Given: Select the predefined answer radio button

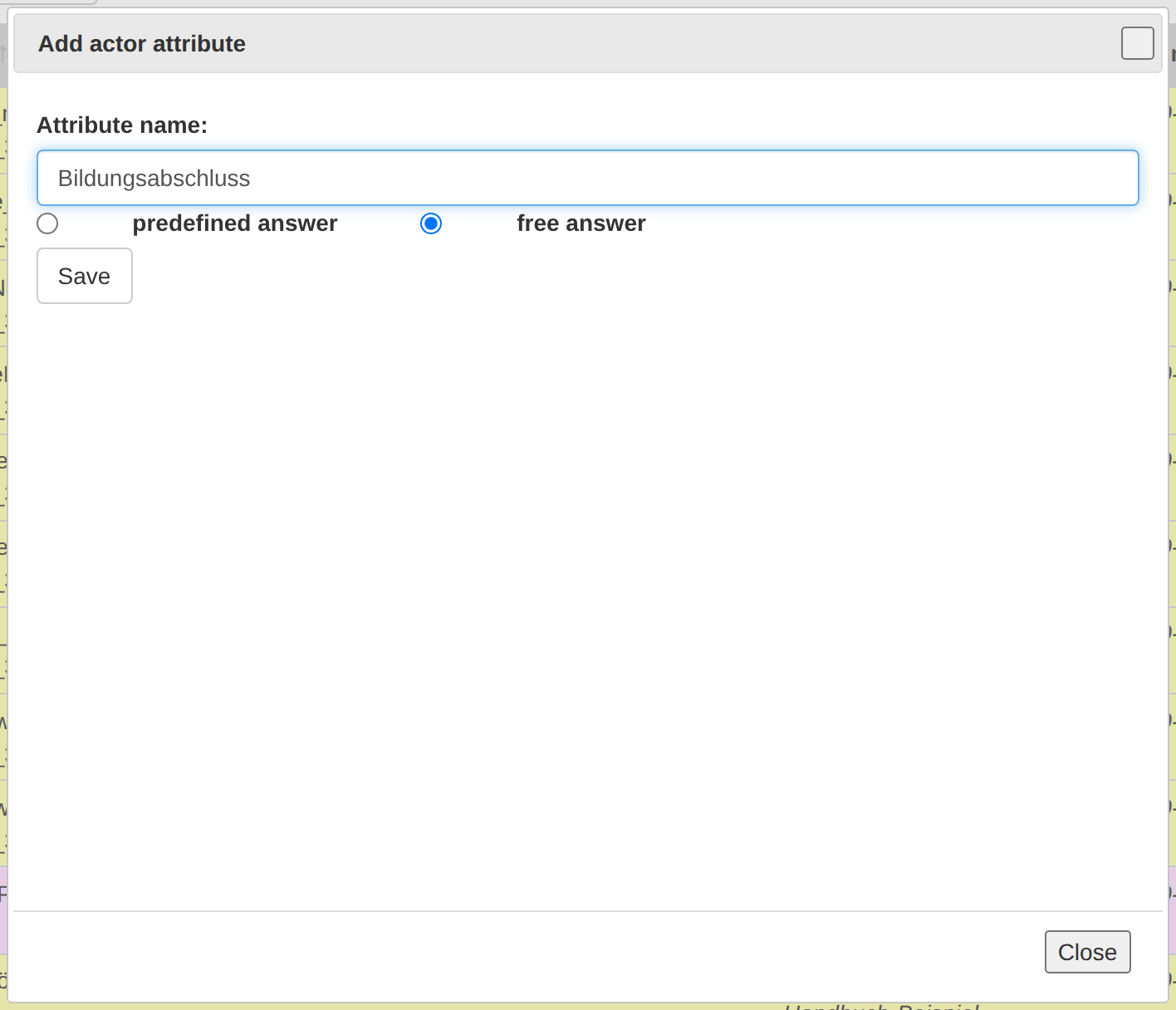Looking at the screenshot, I should click(x=47, y=223).
